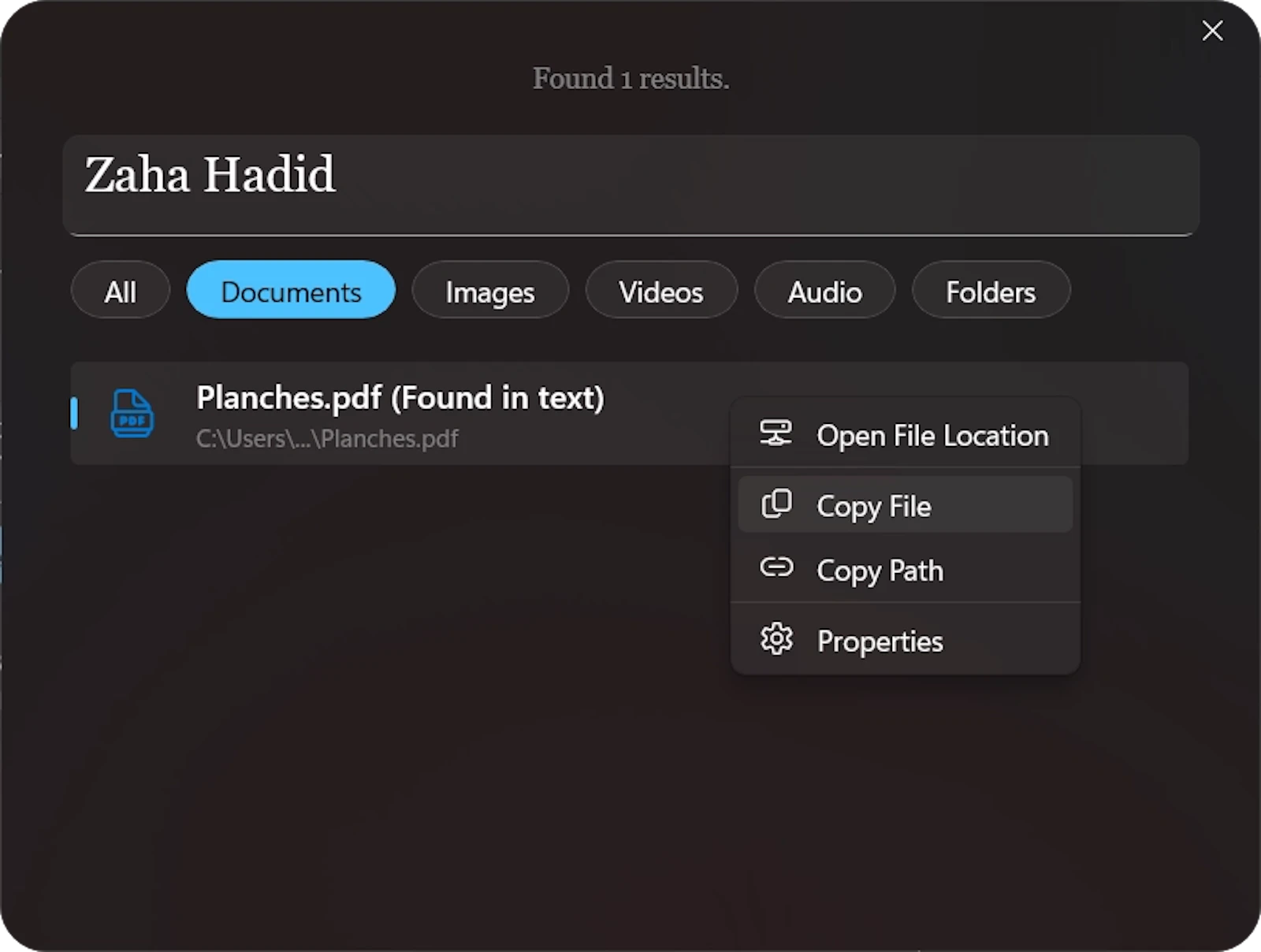Close the search window with the X

point(1212,31)
